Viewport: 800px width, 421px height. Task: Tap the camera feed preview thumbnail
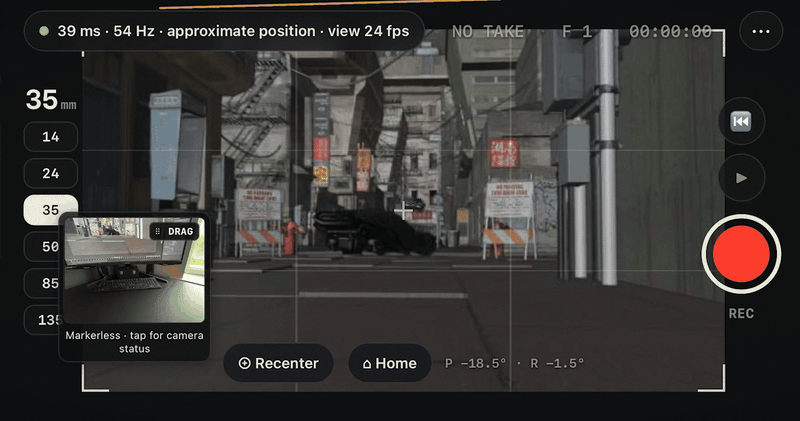tap(134, 270)
